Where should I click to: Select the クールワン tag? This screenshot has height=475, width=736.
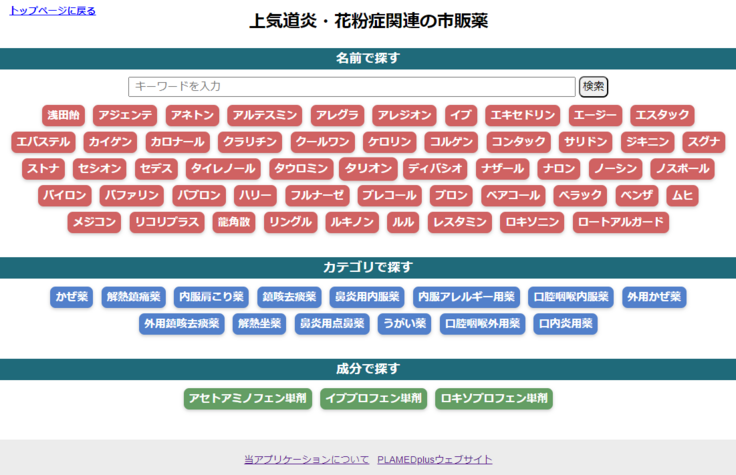322,142
